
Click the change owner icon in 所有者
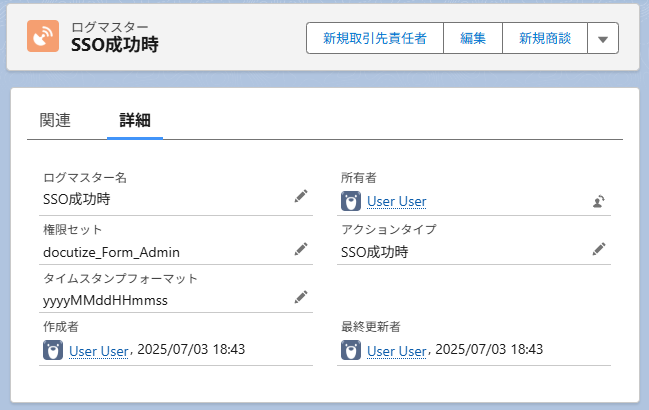click(599, 201)
